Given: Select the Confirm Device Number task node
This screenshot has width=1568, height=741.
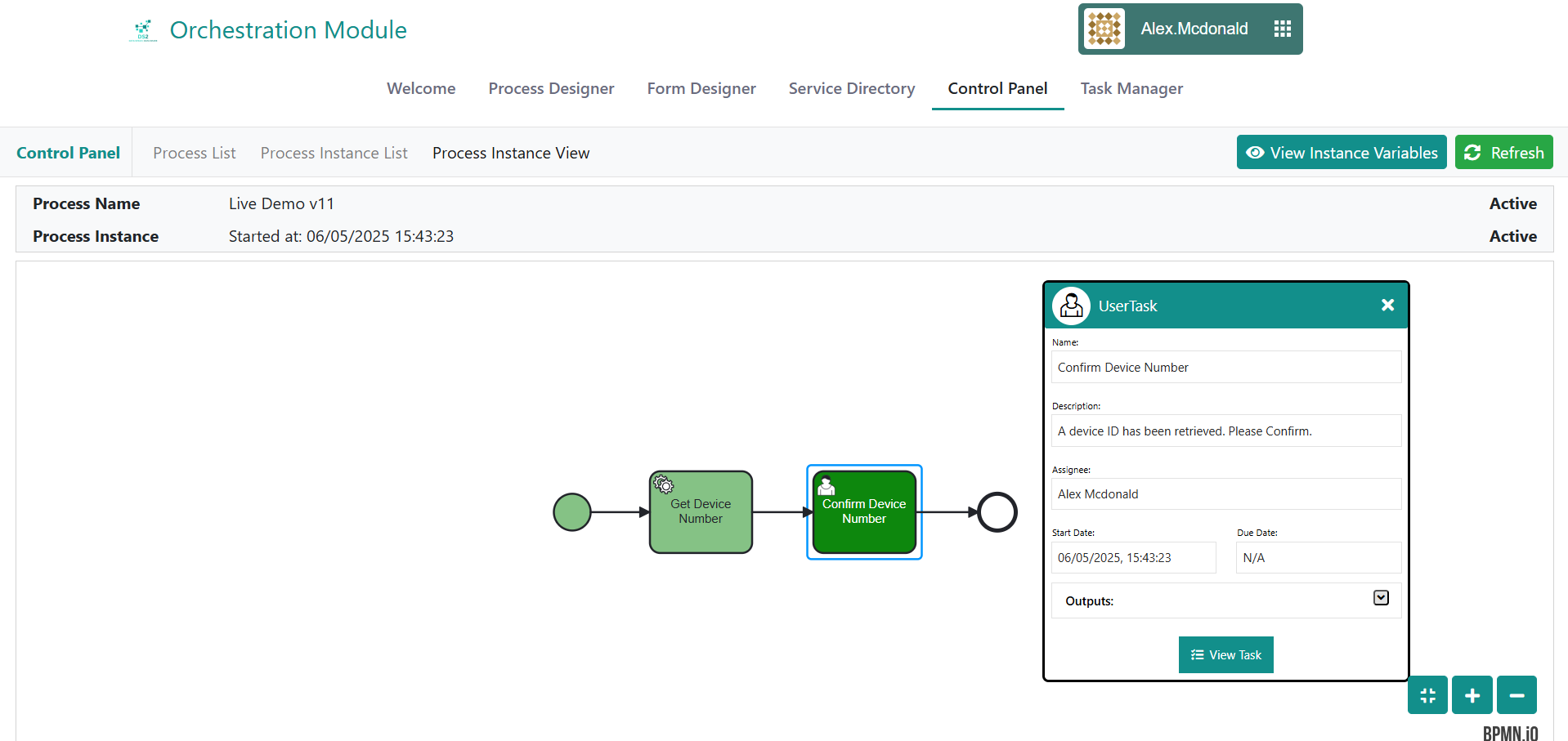Looking at the screenshot, I should [x=864, y=512].
